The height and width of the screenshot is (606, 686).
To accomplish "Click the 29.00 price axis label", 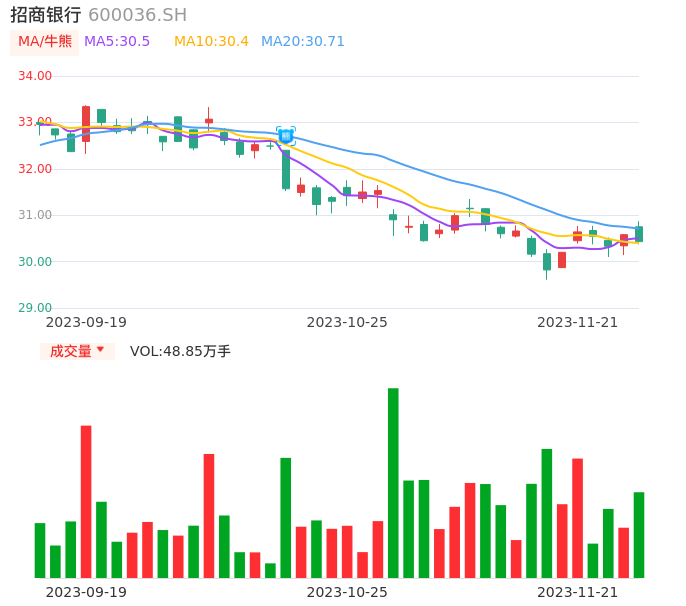I will pos(35,308).
